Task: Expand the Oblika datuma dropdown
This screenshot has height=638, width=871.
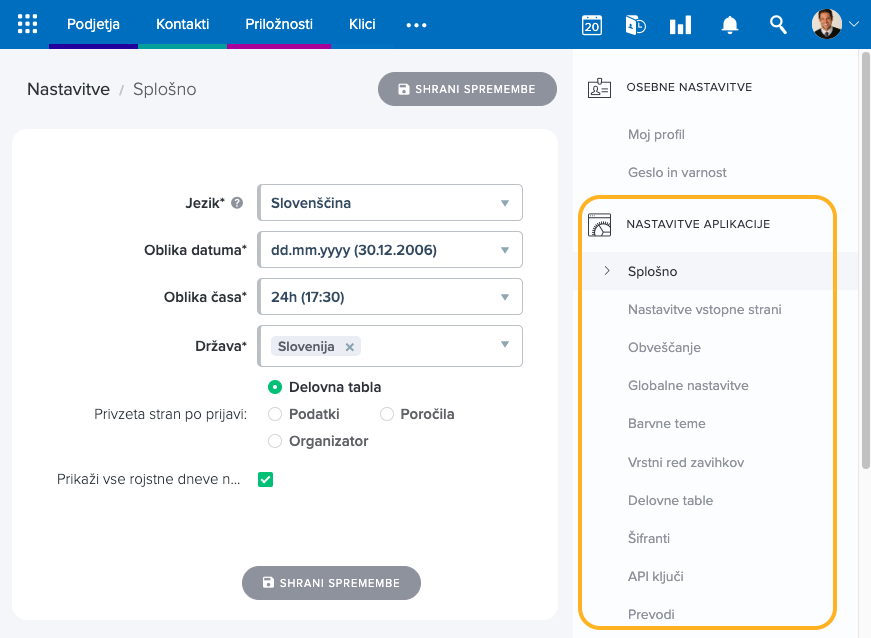Action: (390, 250)
